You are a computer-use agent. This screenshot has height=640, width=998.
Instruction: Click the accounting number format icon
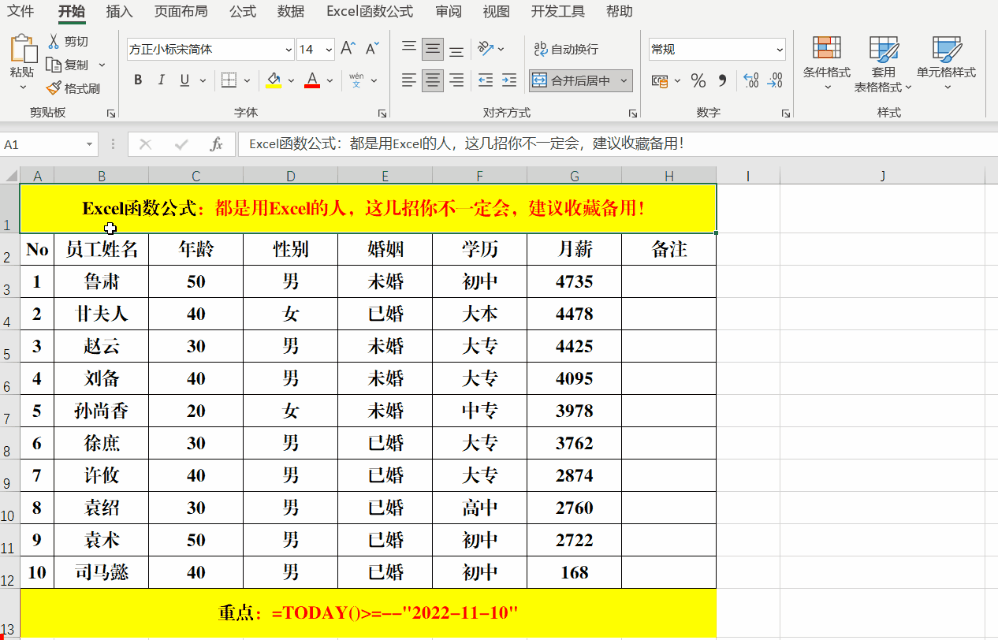660,81
